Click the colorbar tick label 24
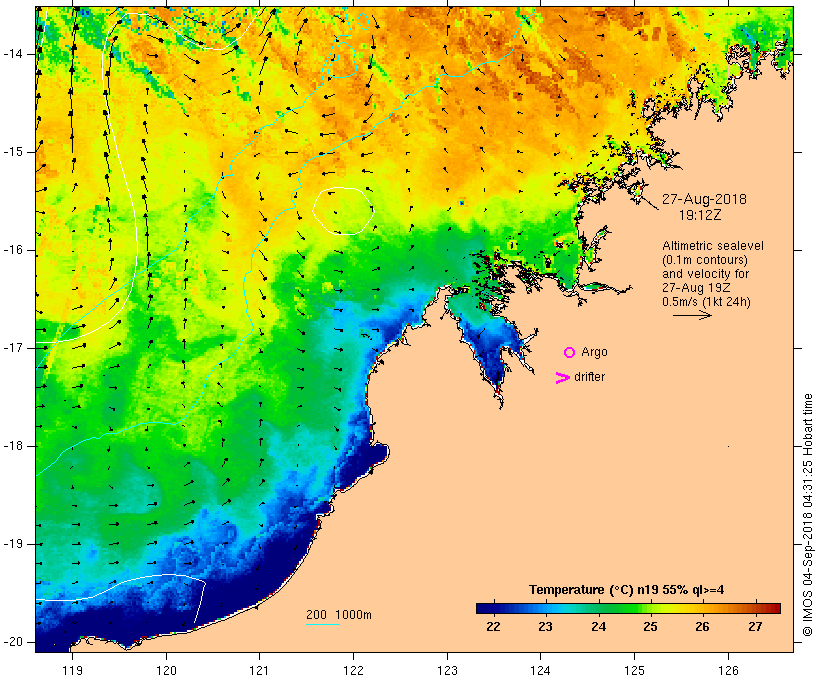 click(x=598, y=627)
